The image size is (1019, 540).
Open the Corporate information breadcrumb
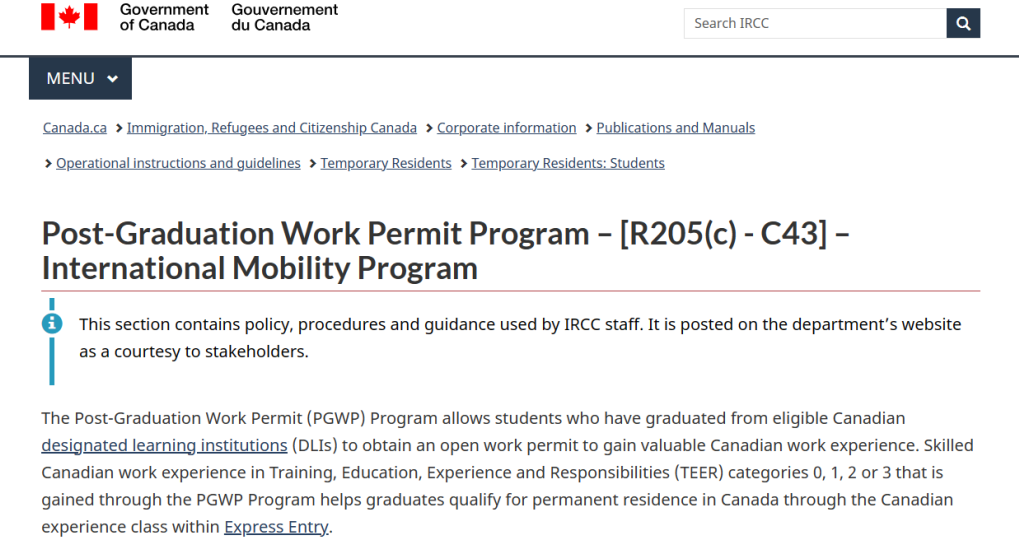[x=507, y=128]
